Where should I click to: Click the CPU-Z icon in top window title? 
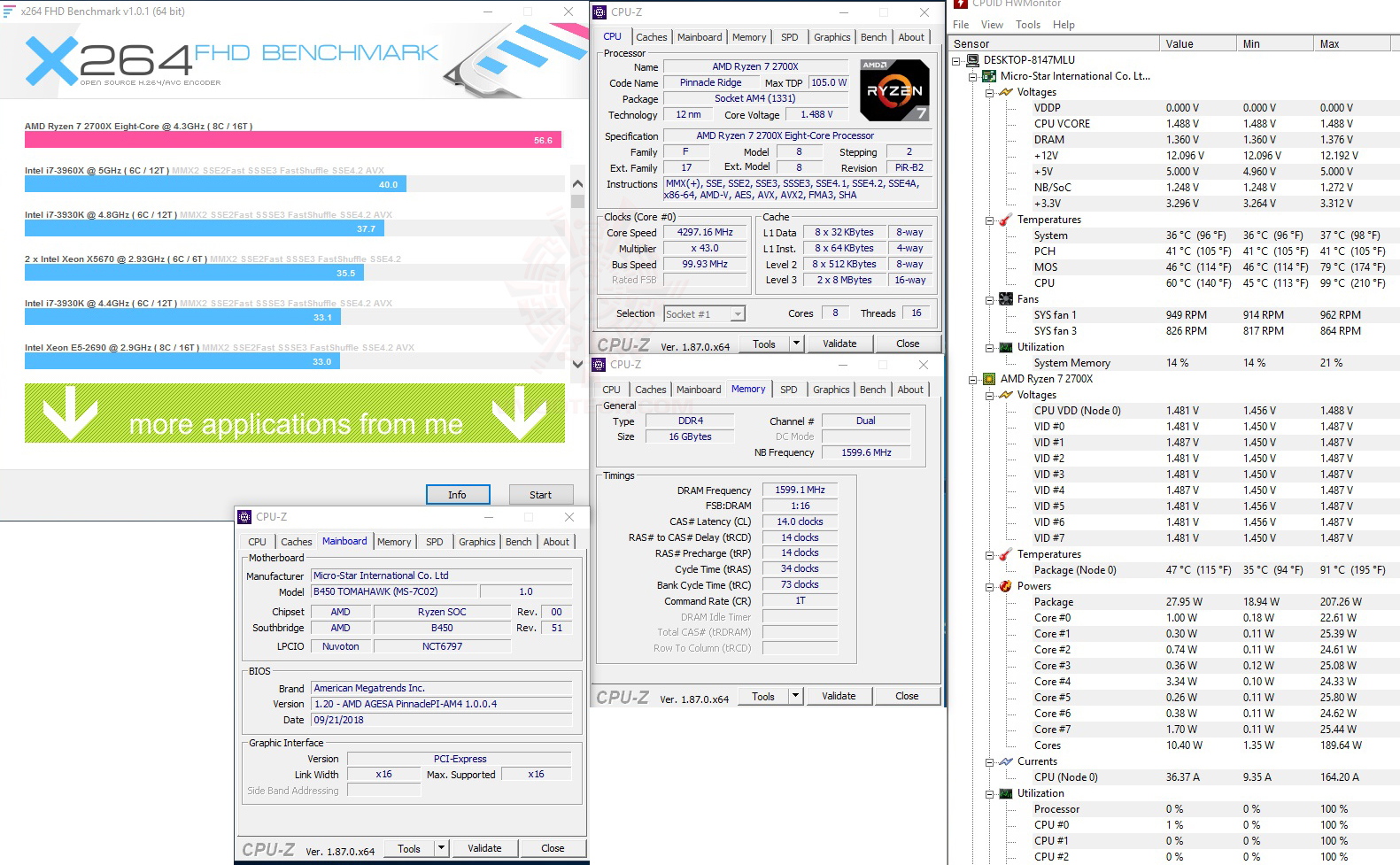599,12
